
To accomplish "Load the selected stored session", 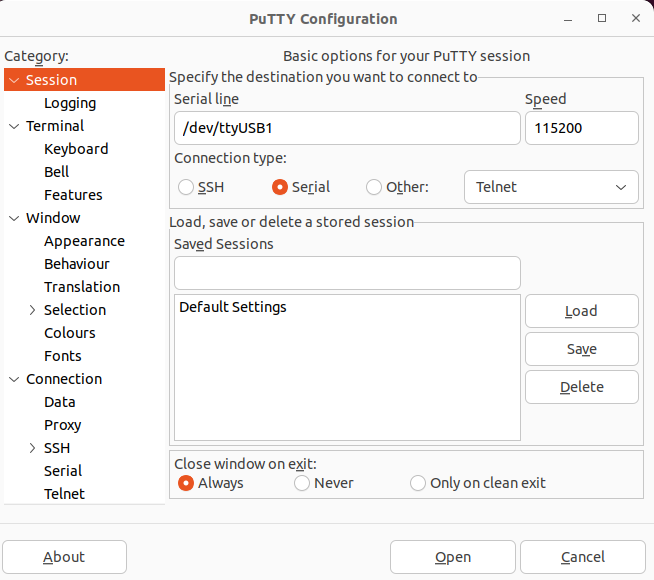I will (581, 311).
